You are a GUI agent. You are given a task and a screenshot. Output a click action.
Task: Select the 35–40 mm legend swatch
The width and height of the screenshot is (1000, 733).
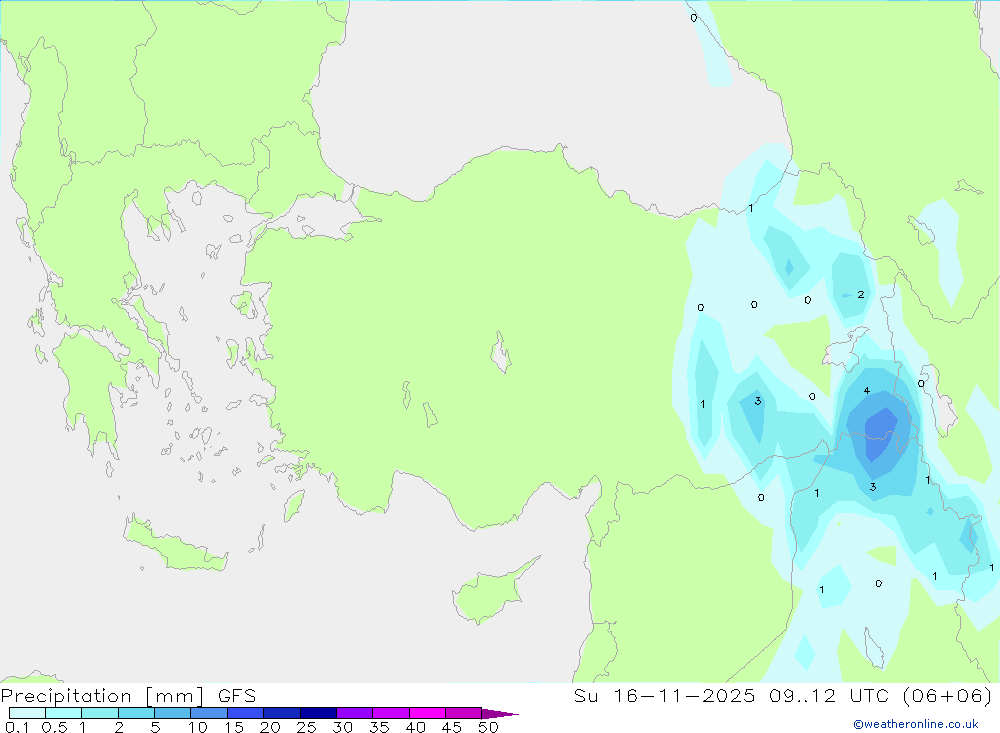click(x=390, y=713)
